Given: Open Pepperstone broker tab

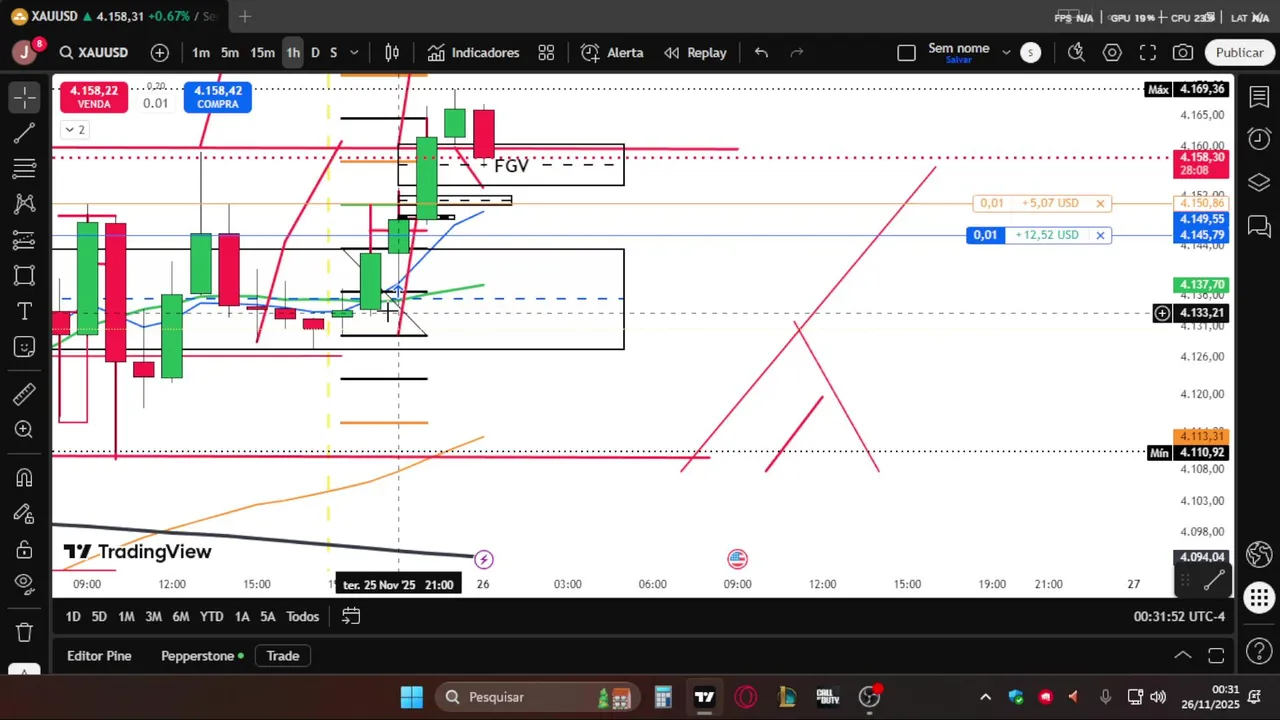Looking at the screenshot, I should (x=202, y=656).
